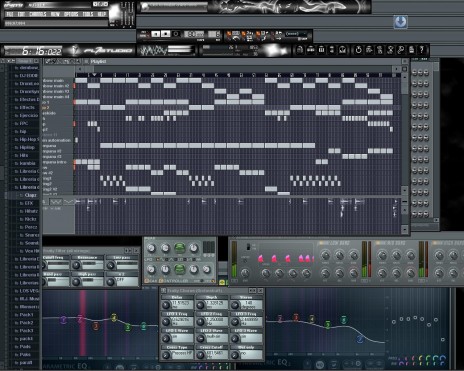
Task: Expand the Hits browser folder
Action: 23,155
